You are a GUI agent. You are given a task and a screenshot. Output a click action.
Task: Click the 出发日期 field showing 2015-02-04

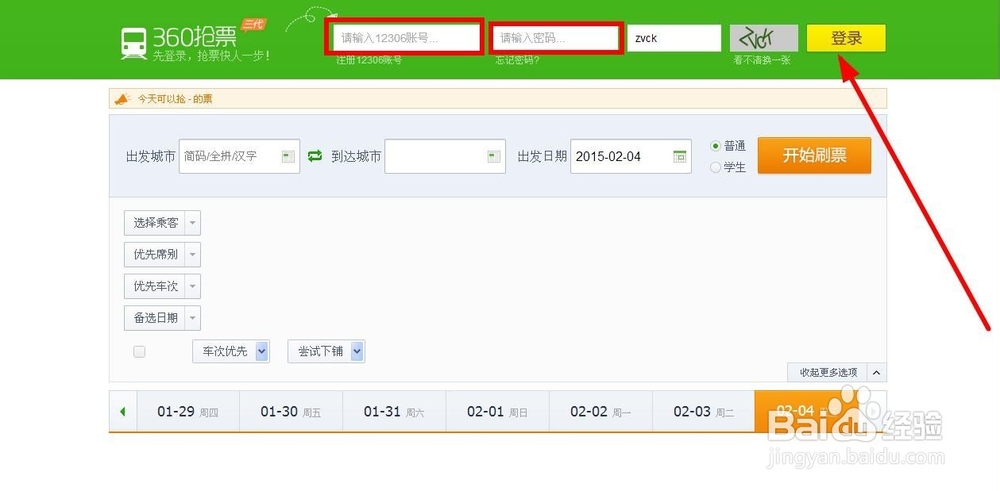point(631,156)
